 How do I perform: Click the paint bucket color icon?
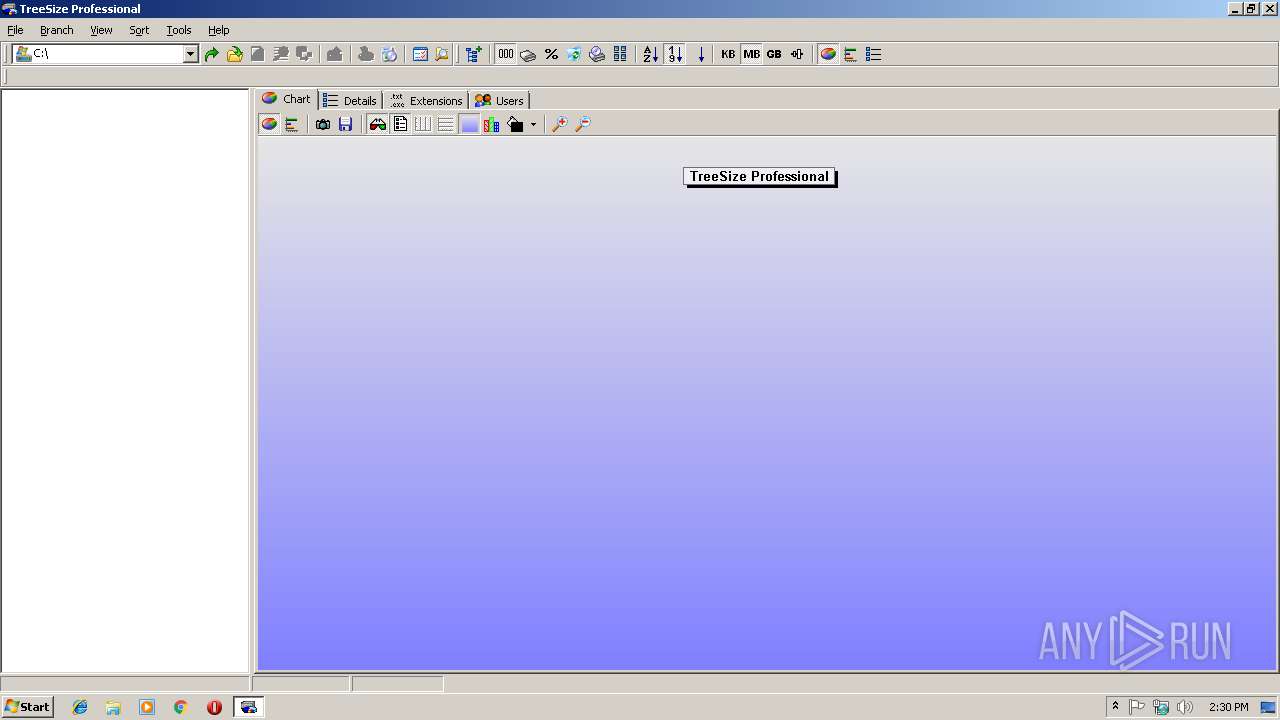tap(515, 124)
